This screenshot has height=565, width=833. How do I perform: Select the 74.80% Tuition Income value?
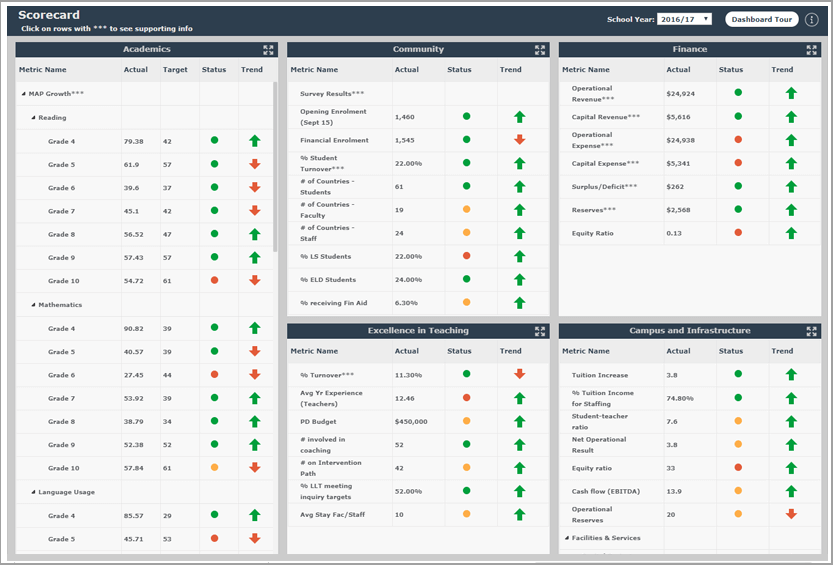coord(680,398)
